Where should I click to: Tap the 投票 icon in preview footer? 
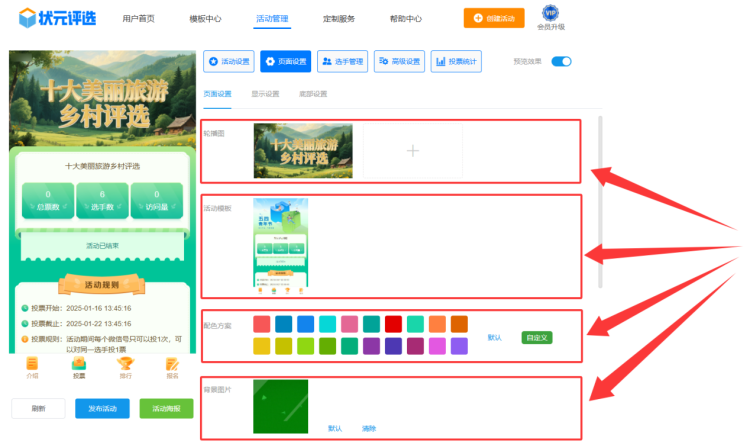point(79,367)
